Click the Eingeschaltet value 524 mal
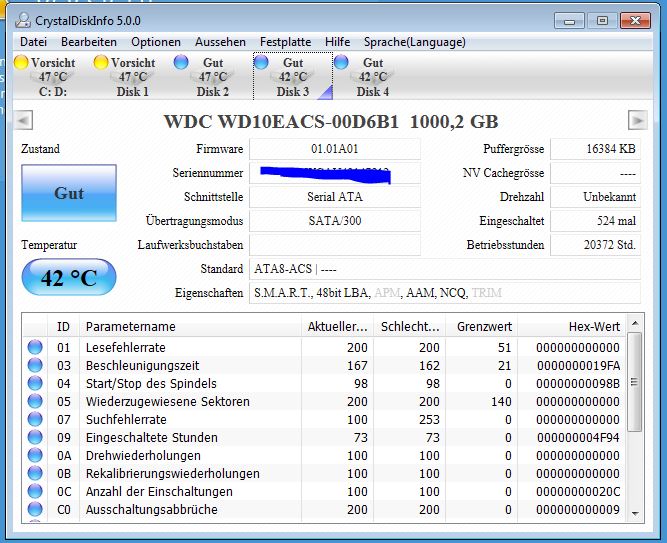 595,221
